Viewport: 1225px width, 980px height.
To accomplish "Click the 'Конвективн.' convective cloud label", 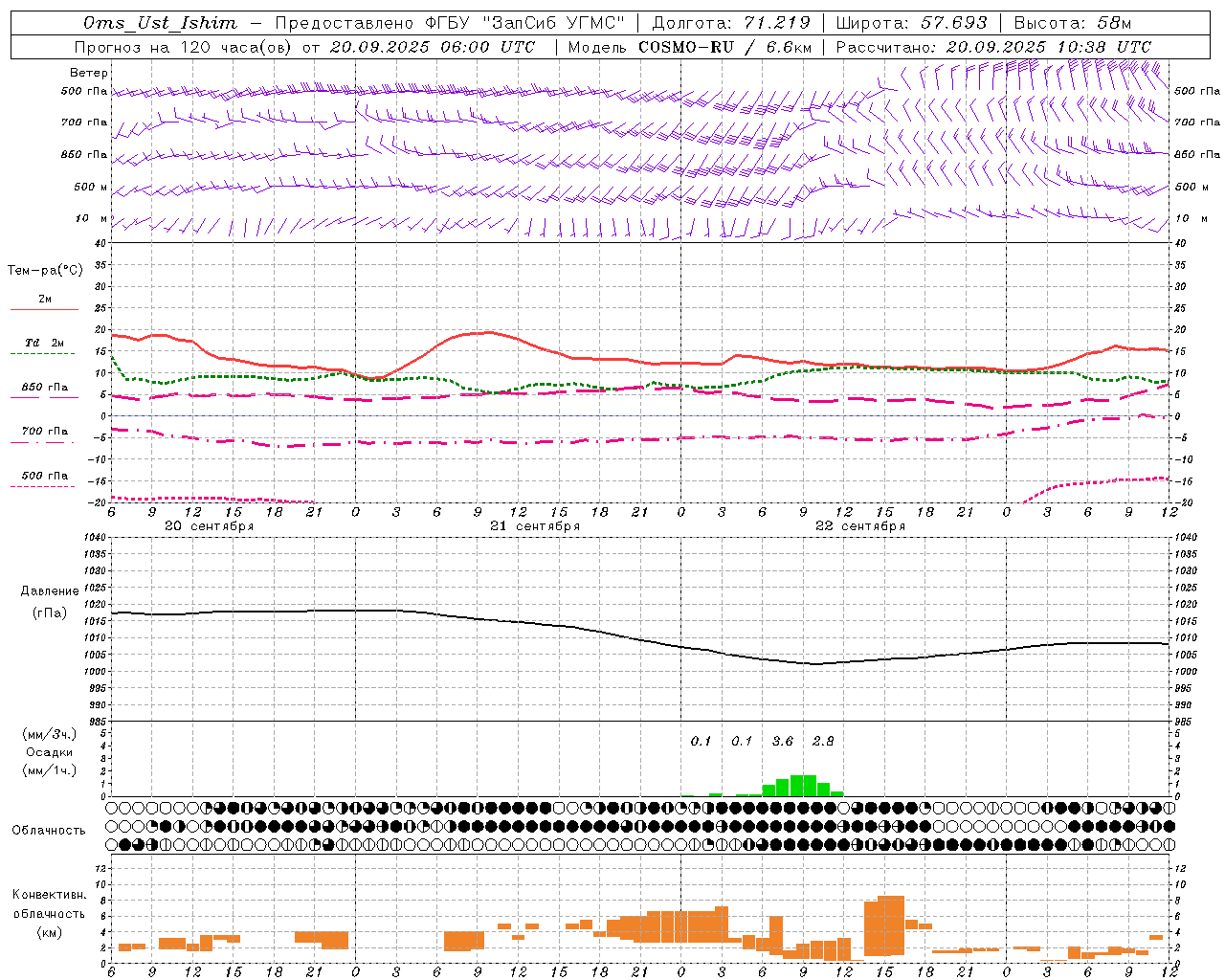I will [x=49, y=895].
